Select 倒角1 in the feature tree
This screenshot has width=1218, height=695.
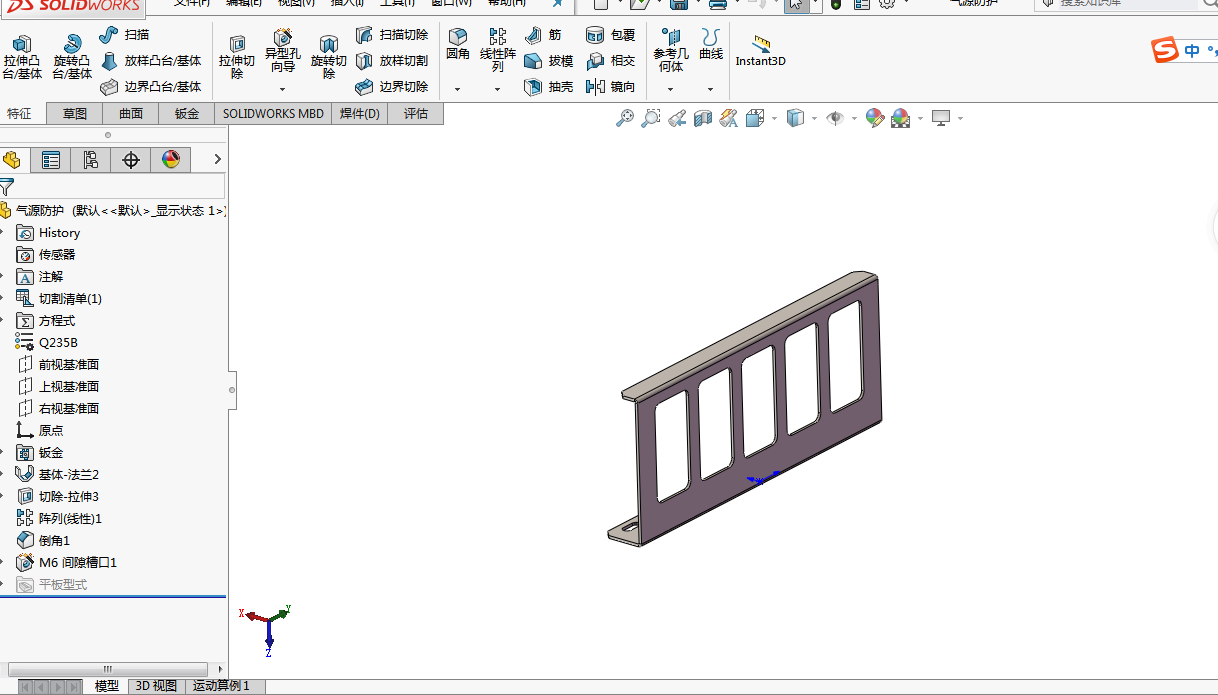(x=54, y=540)
